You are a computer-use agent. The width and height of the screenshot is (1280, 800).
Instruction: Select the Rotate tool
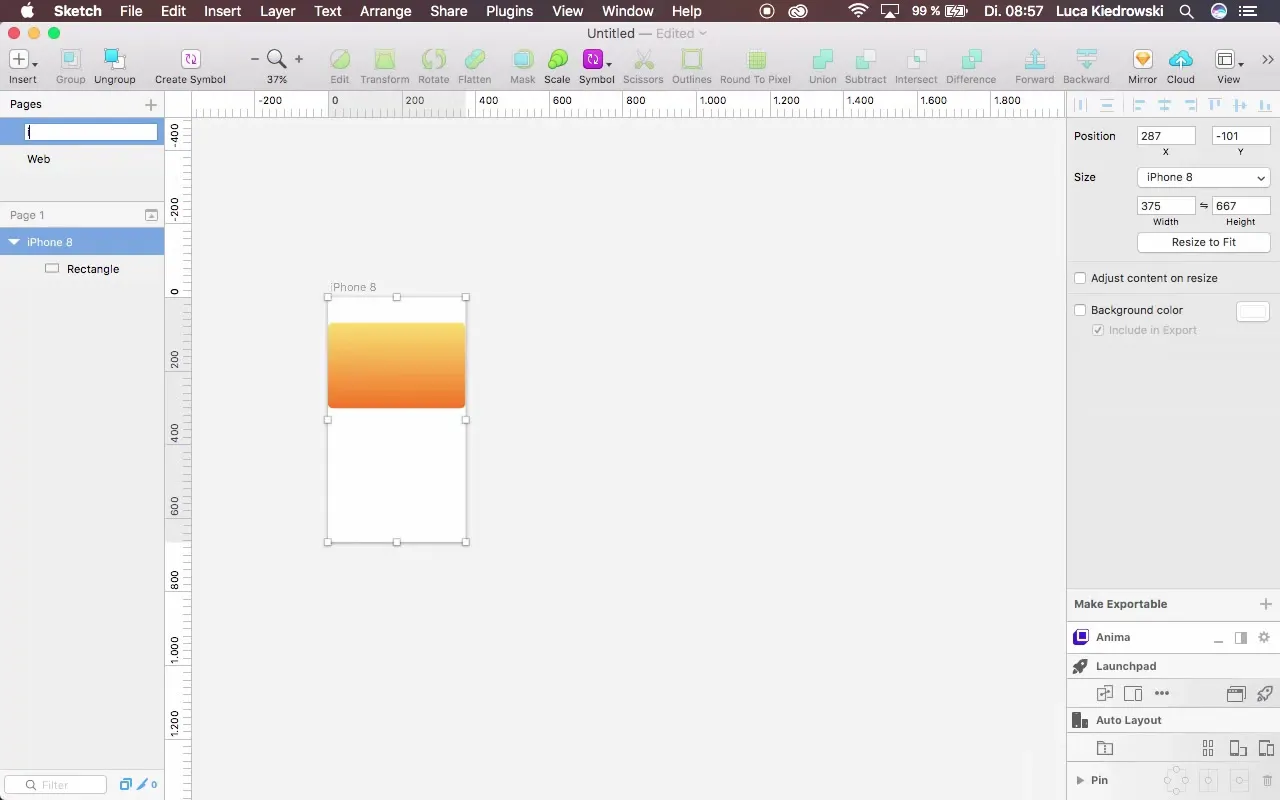[x=434, y=60]
